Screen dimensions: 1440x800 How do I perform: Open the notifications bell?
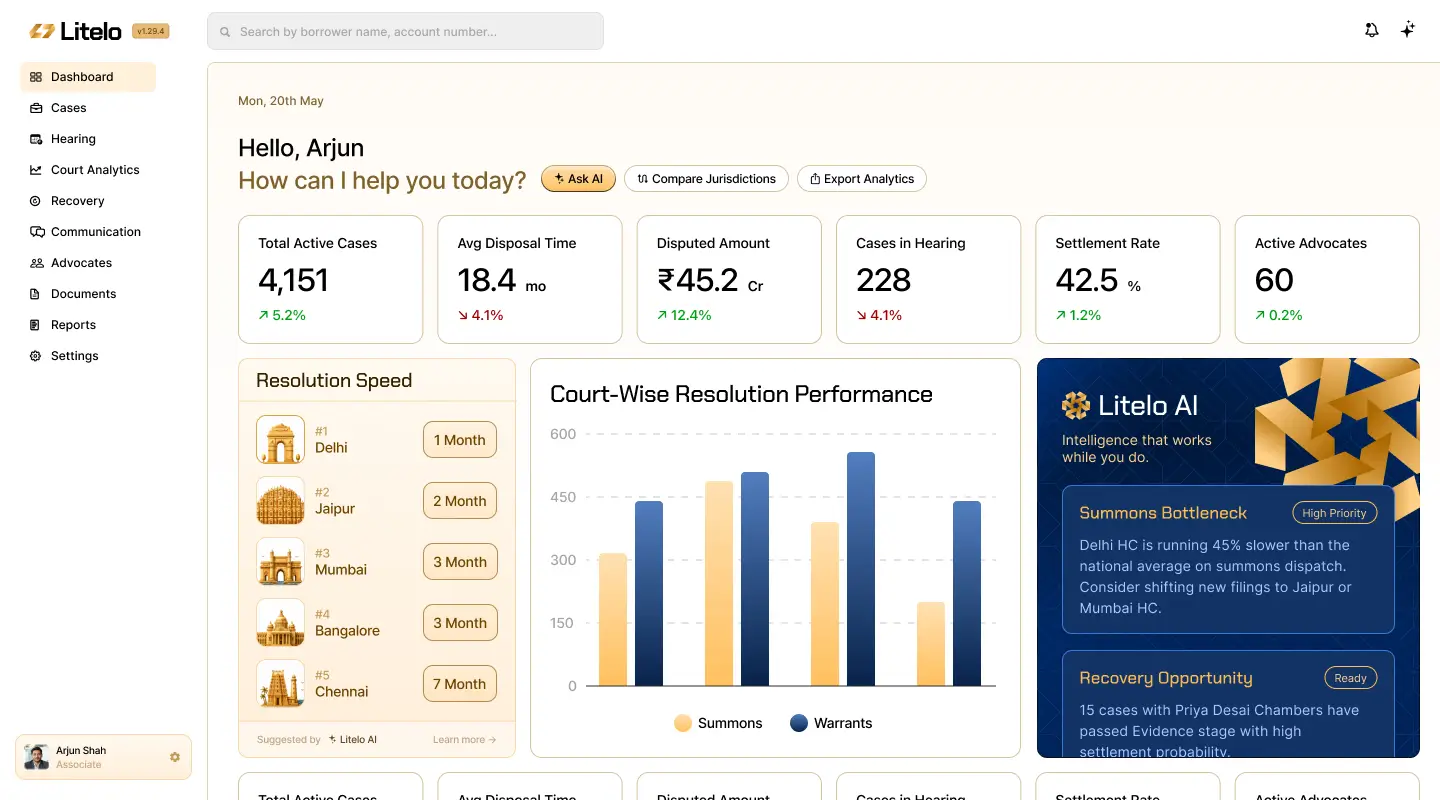click(1372, 30)
